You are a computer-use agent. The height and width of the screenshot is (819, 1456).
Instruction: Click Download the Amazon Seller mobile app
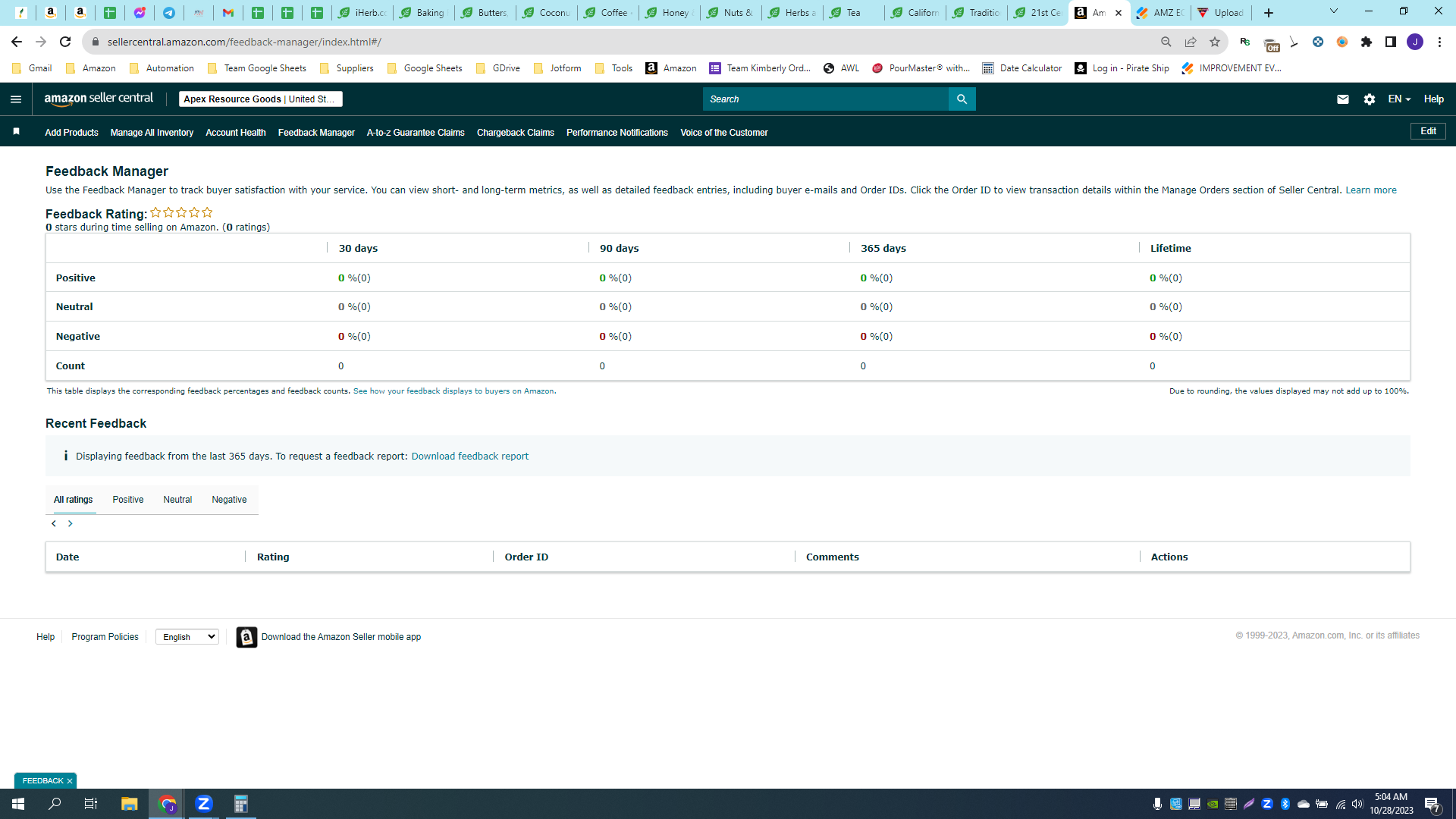(x=341, y=637)
